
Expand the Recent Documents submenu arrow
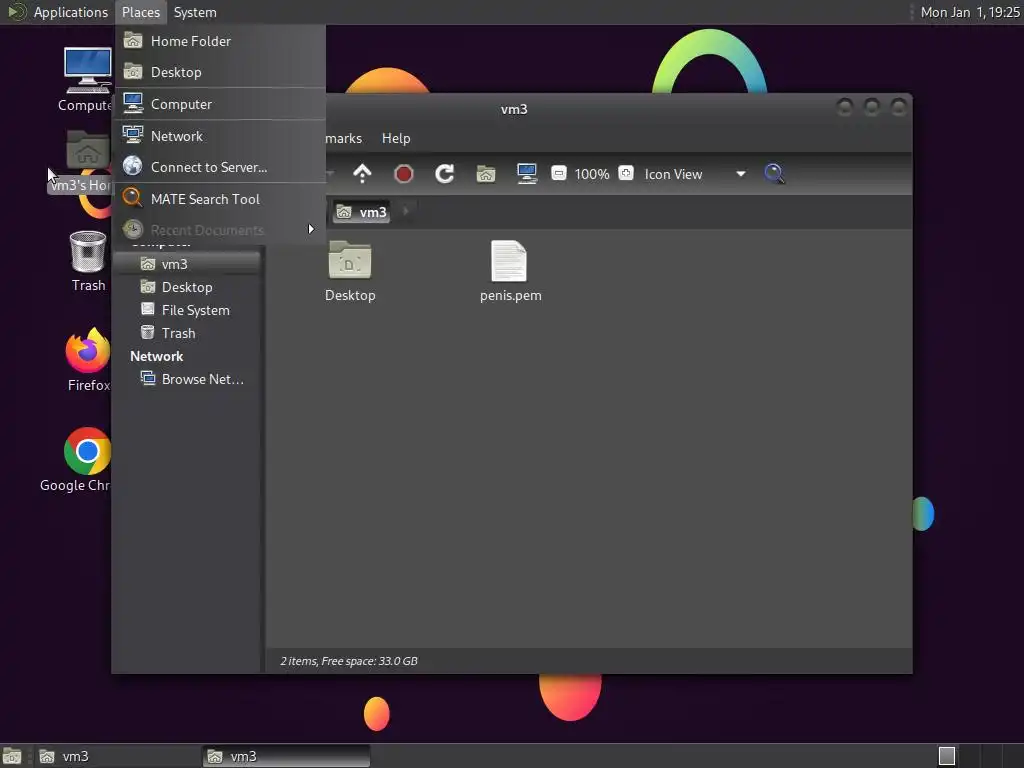pyautogui.click(x=311, y=229)
